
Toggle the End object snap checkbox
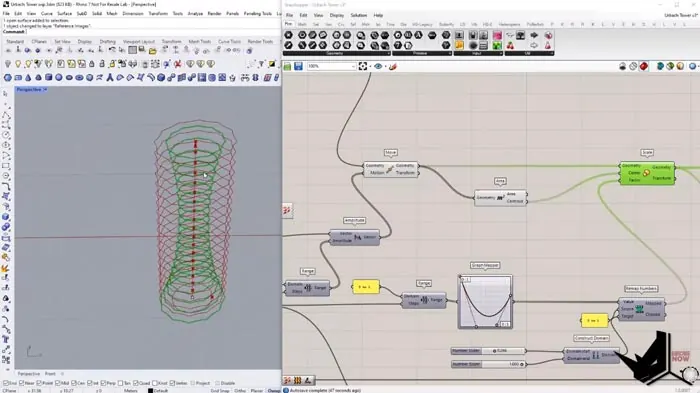(6, 383)
